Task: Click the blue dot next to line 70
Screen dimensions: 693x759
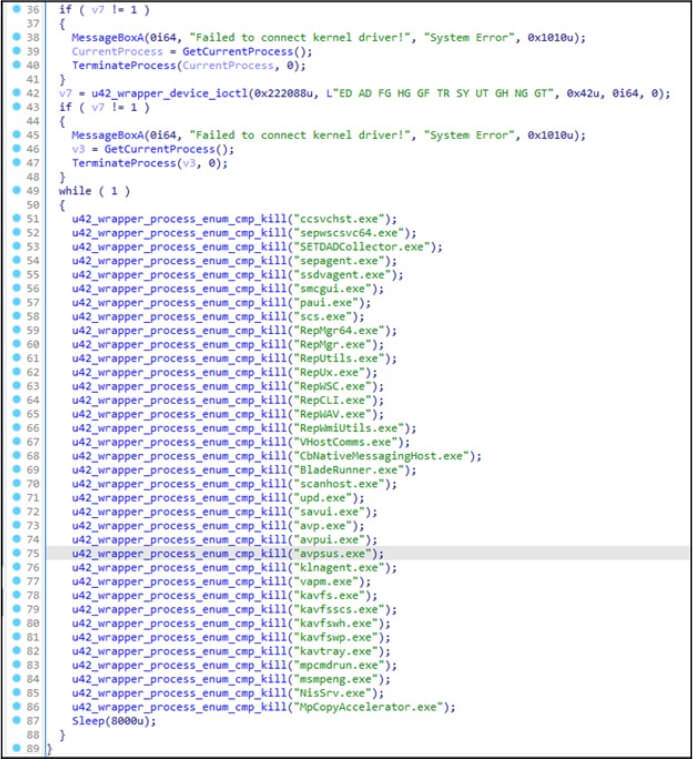Action: click(x=16, y=484)
